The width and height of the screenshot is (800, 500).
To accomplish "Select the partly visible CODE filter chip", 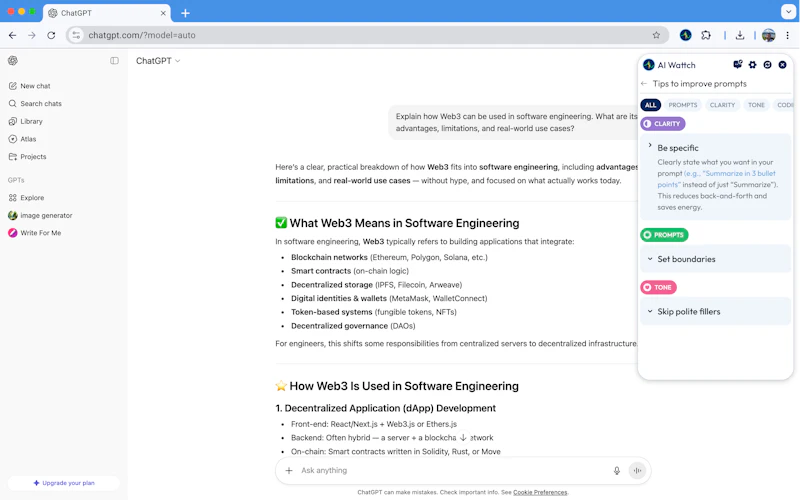I will (x=784, y=105).
